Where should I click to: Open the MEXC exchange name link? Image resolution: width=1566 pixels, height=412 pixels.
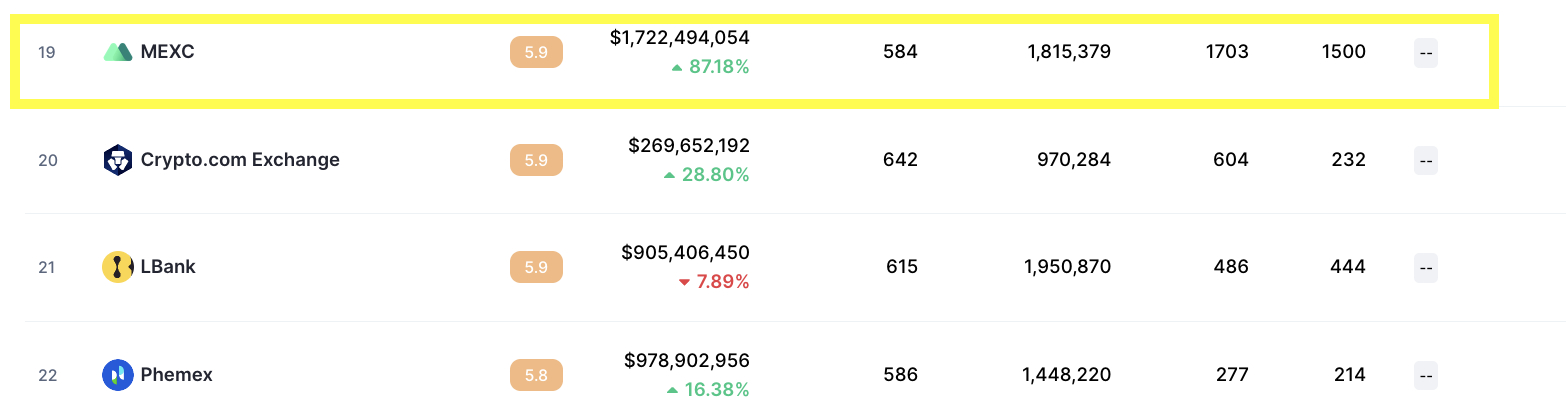[168, 52]
